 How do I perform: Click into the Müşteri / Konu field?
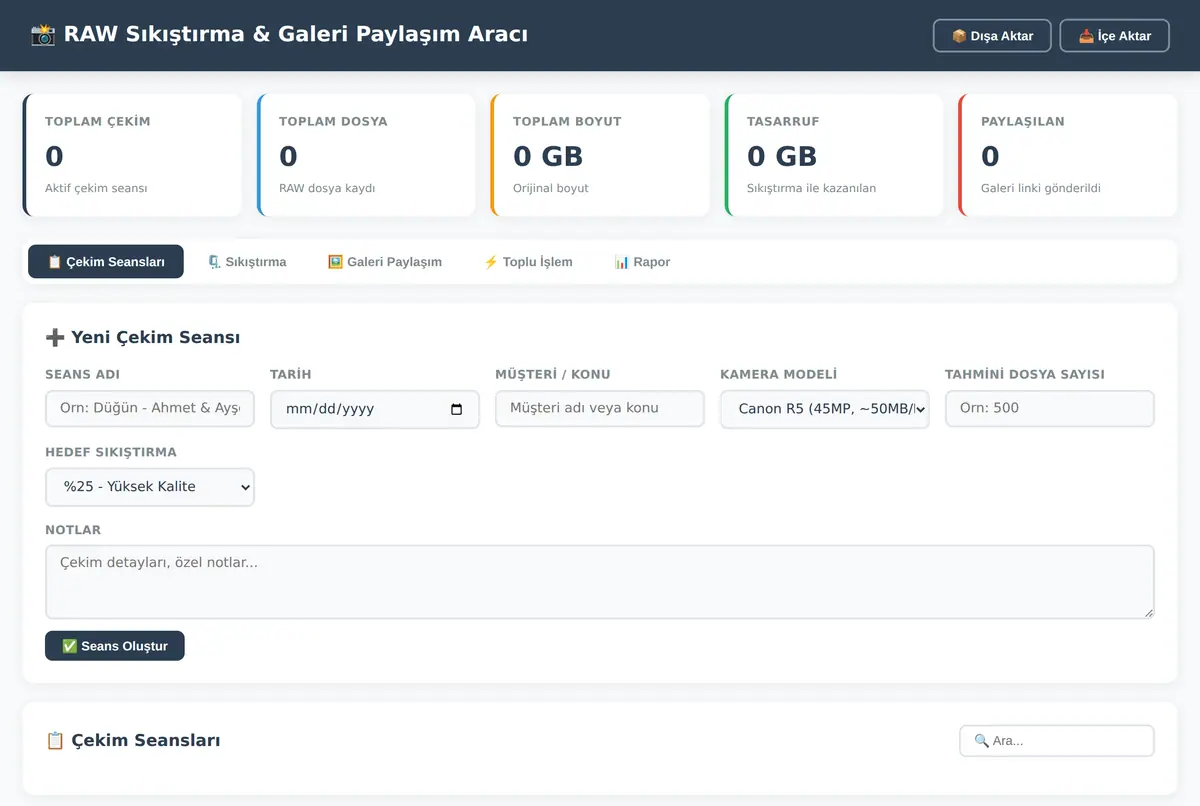pyautogui.click(x=600, y=408)
